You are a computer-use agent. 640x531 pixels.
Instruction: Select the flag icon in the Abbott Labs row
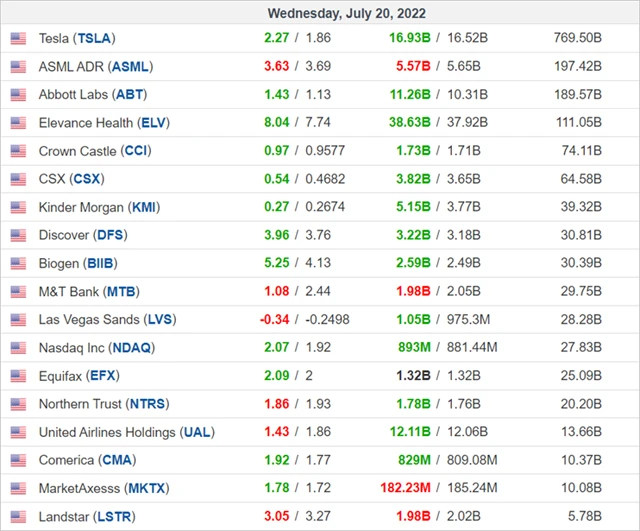point(18,95)
